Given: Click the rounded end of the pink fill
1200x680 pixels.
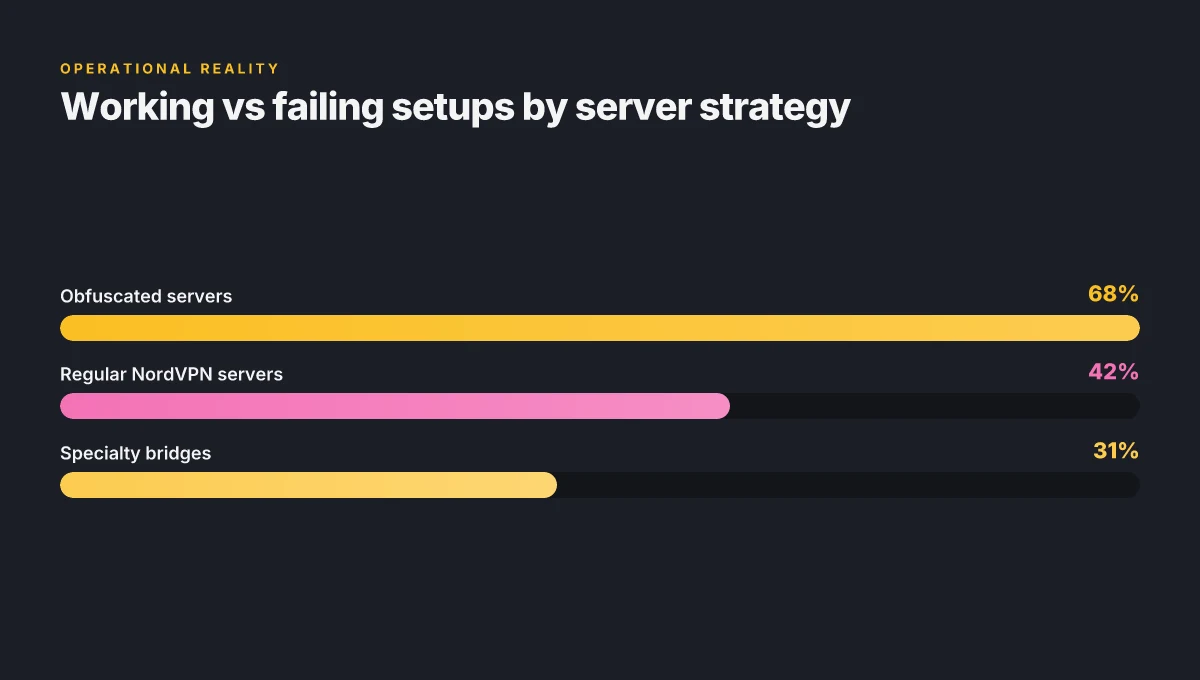Looking at the screenshot, I should pyautogui.click(x=720, y=406).
